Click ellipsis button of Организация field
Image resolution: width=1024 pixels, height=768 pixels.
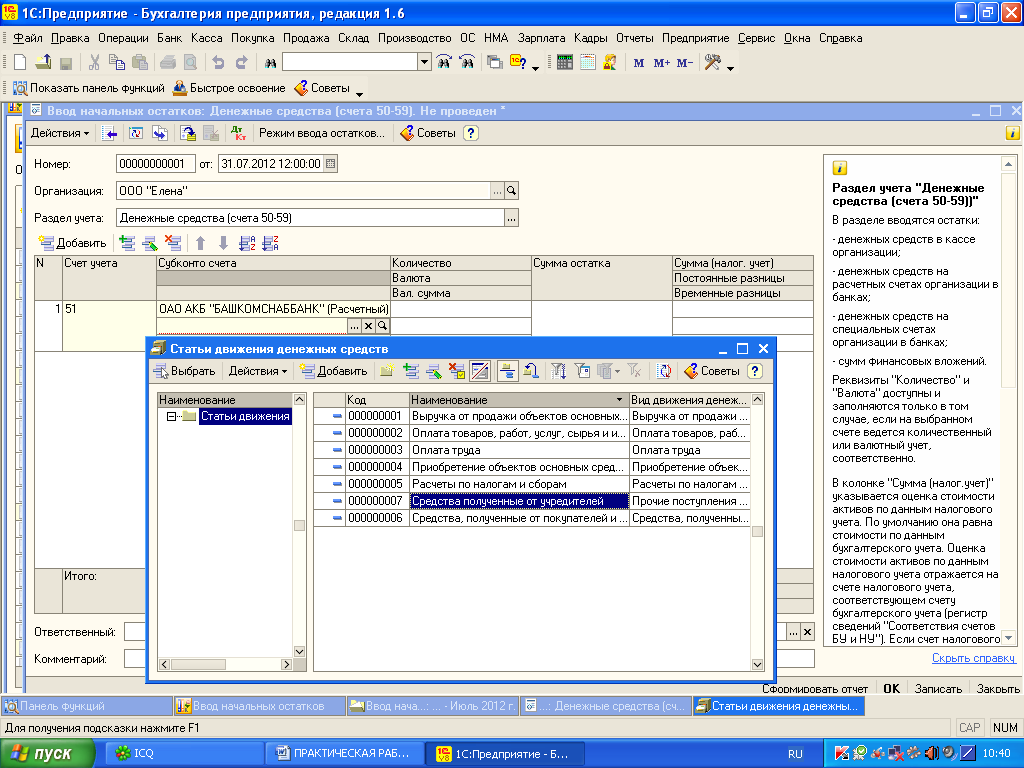pyautogui.click(x=498, y=191)
